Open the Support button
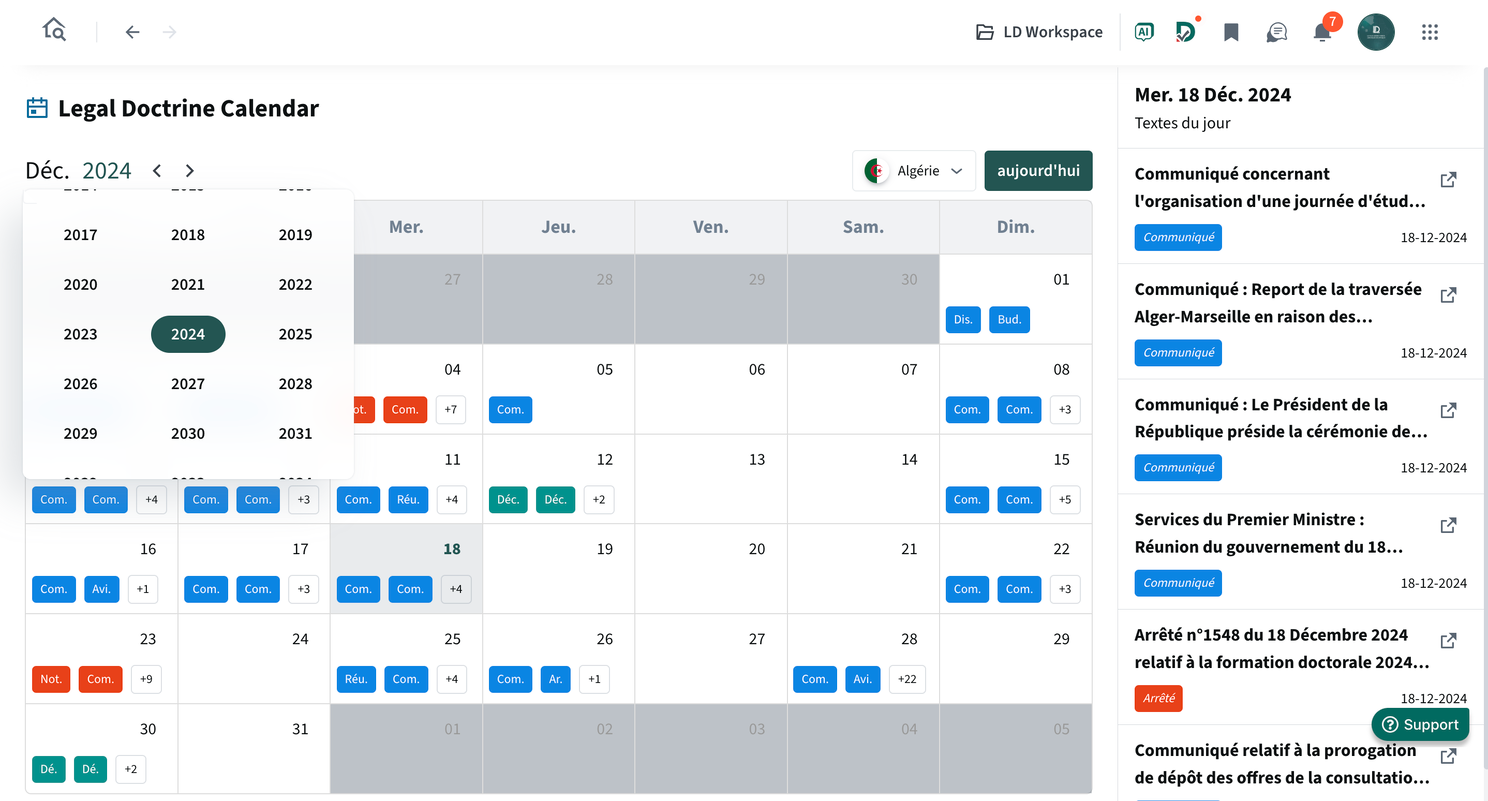 pos(1420,725)
